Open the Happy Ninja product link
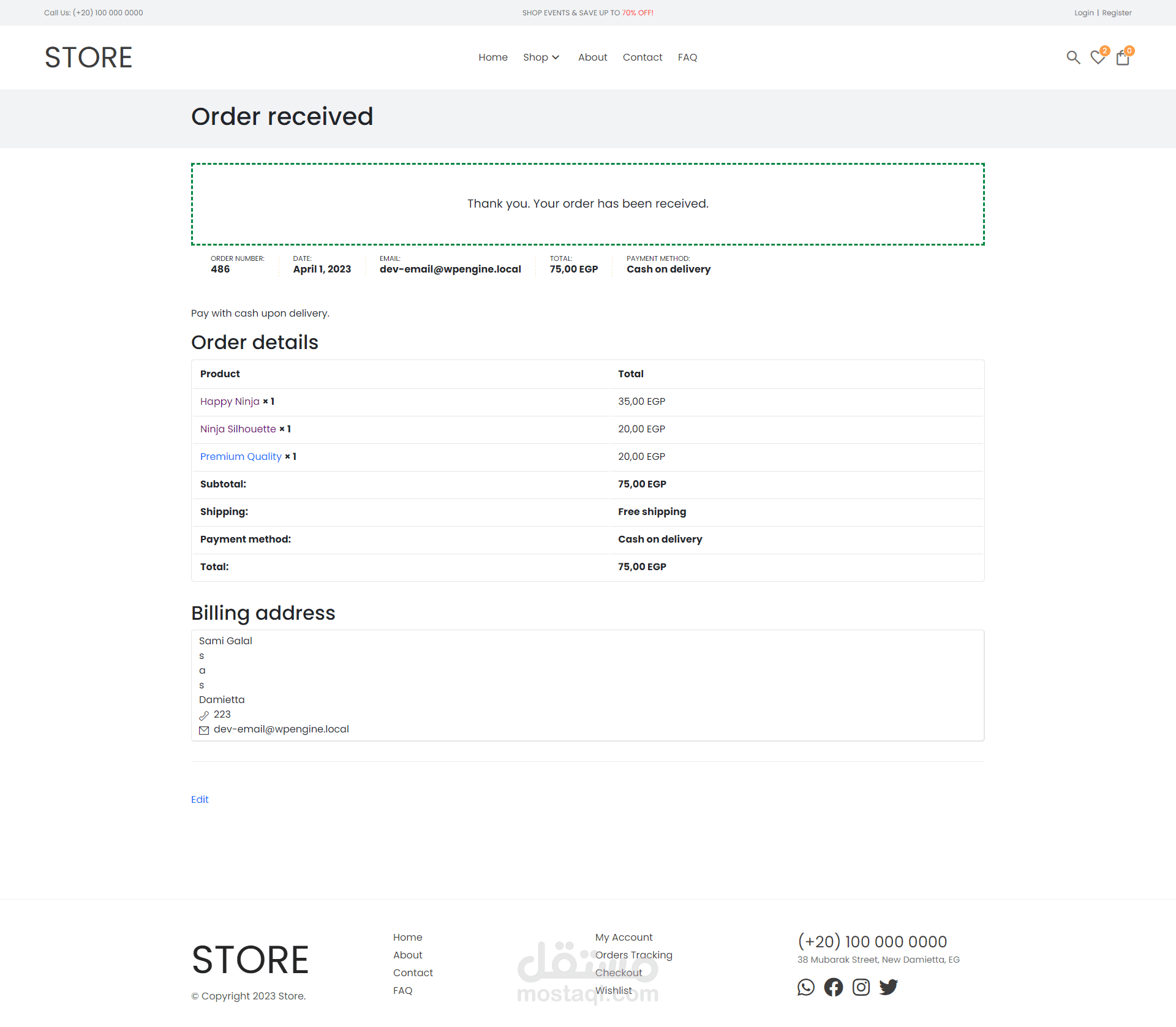Viewport: 1176px width, 1027px height. pos(230,401)
